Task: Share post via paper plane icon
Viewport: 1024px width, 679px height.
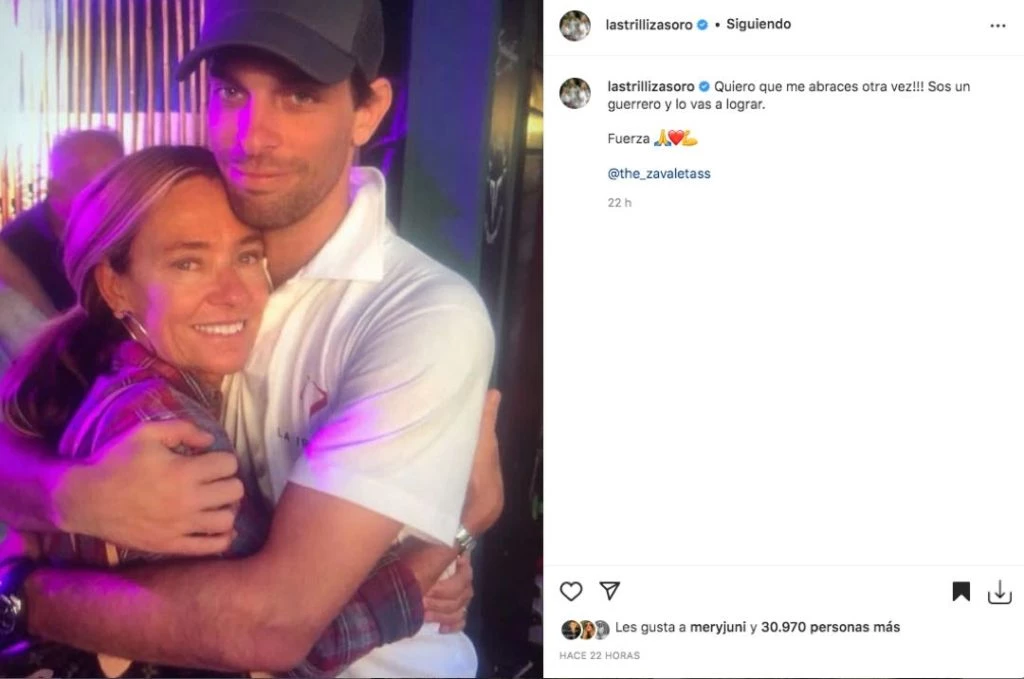Action: (x=609, y=591)
